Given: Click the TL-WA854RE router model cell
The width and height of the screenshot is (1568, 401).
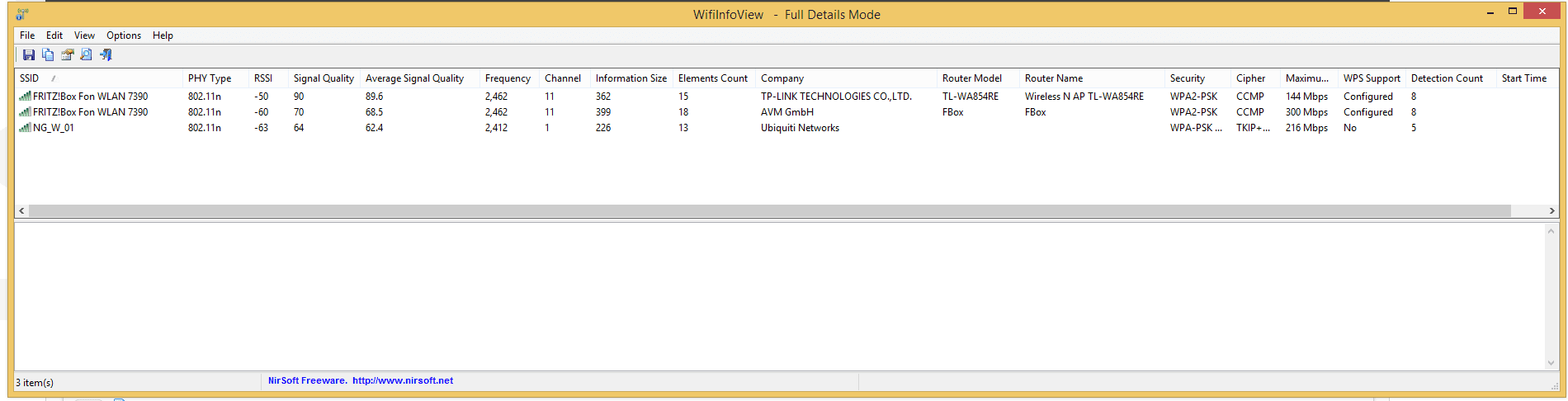Looking at the screenshot, I should (x=971, y=97).
